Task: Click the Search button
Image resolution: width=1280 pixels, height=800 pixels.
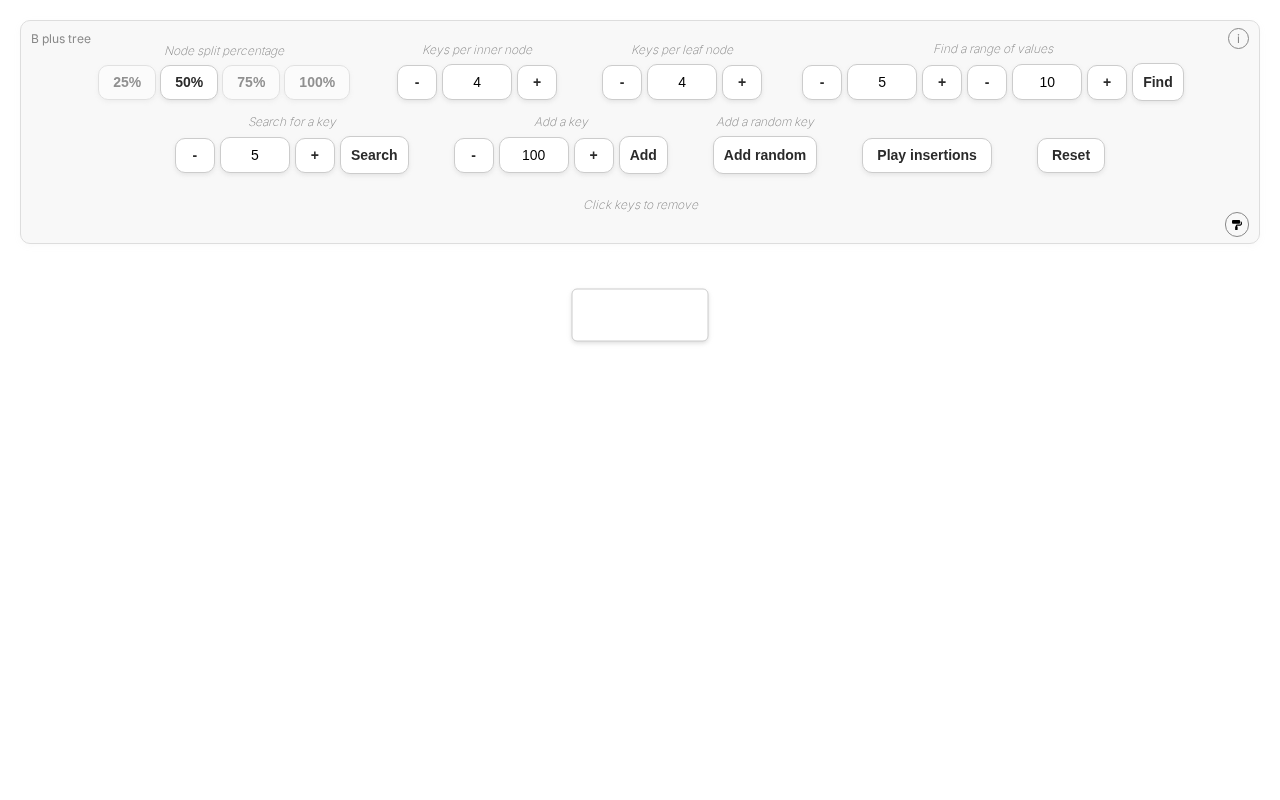Action: (x=374, y=155)
